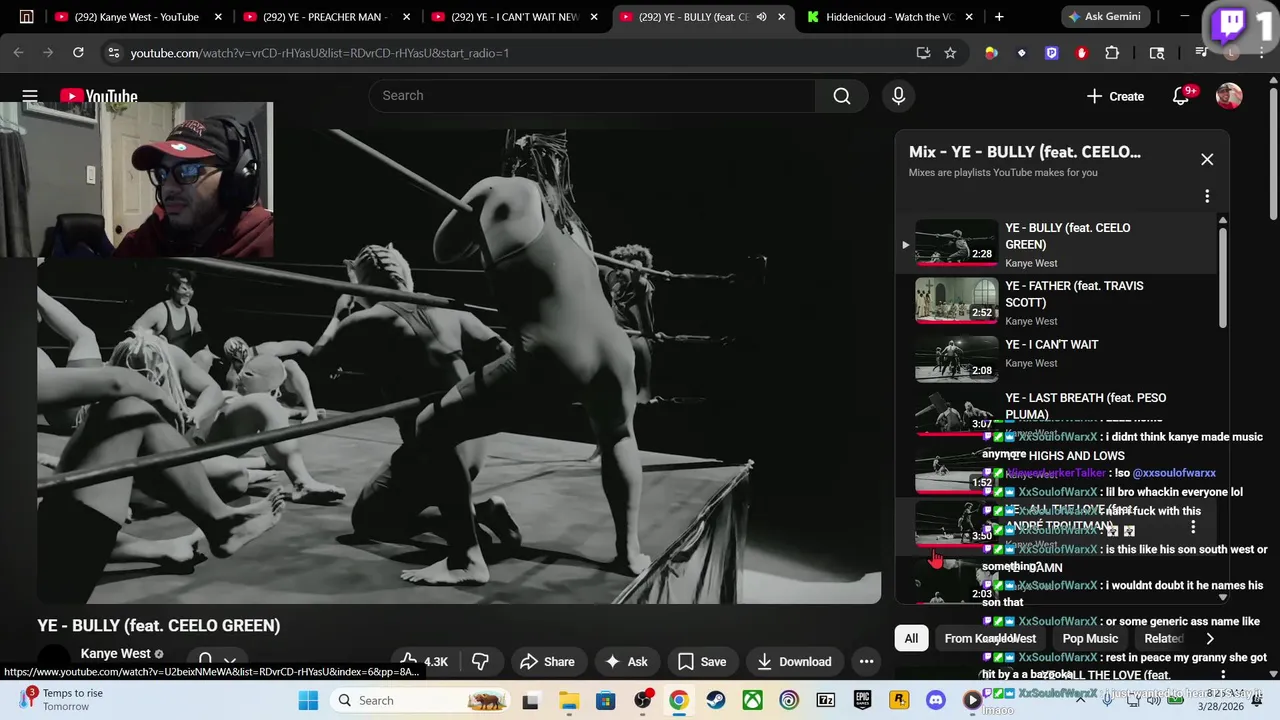Image resolution: width=1280 pixels, height=720 pixels.
Task: Close the Mix playlist panel
Action: tap(1207, 160)
